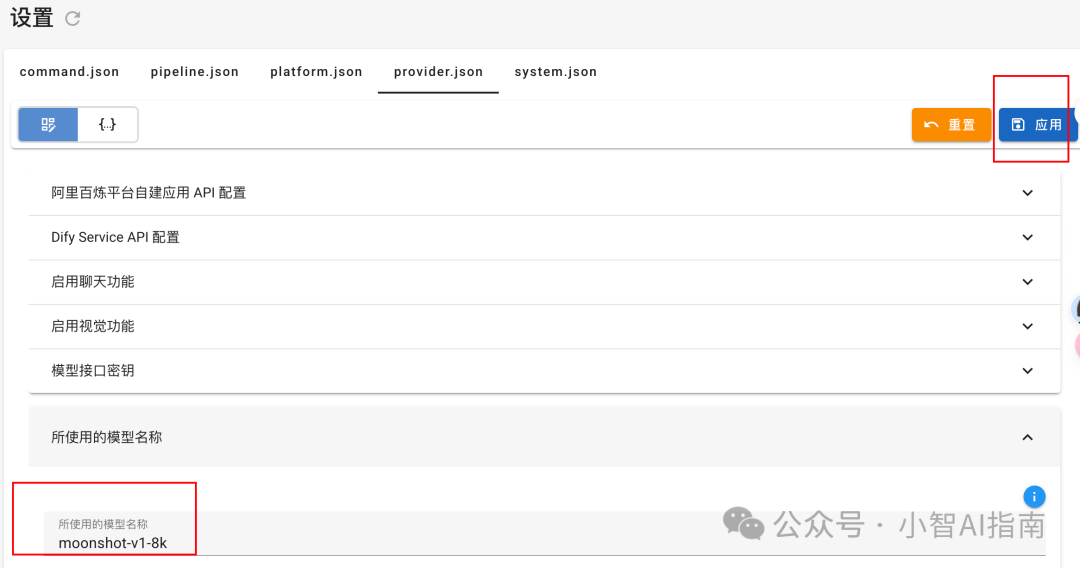This screenshot has height=568, width=1080.
Task: Switch to JSON code view icon
Action: click(107, 125)
